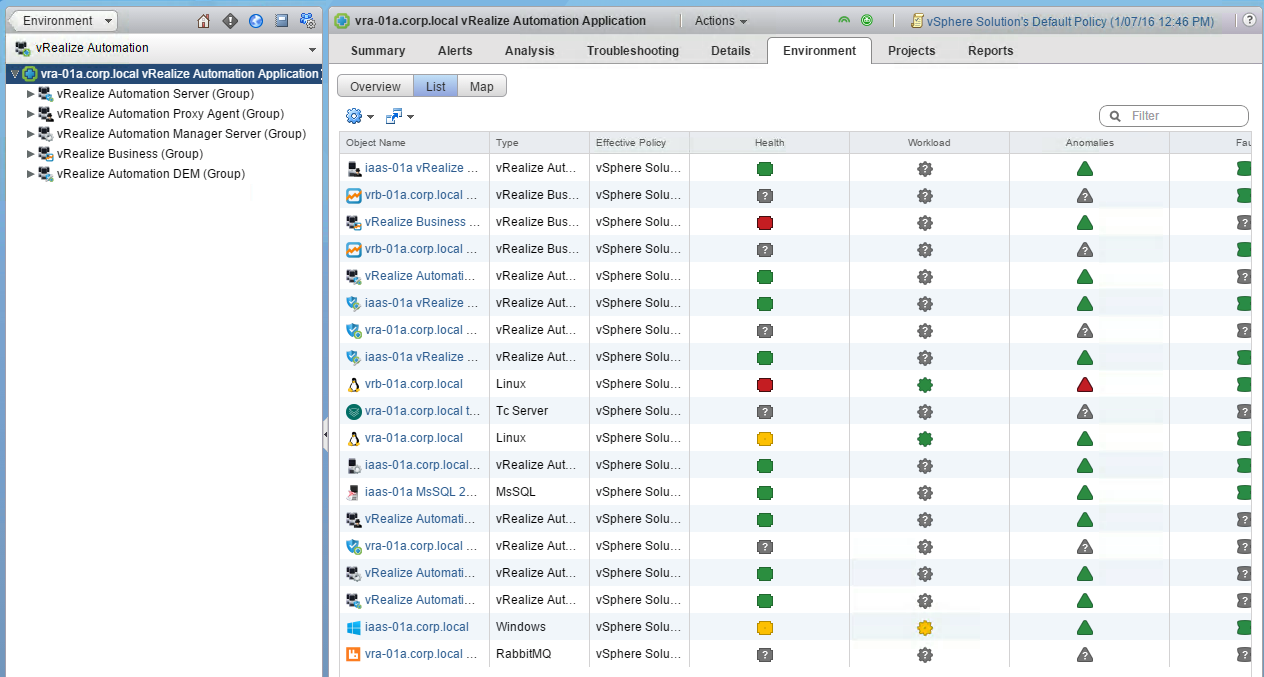This screenshot has width=1264, height=677.
Task: Select the Environment tab
Action: coord(820,51)
